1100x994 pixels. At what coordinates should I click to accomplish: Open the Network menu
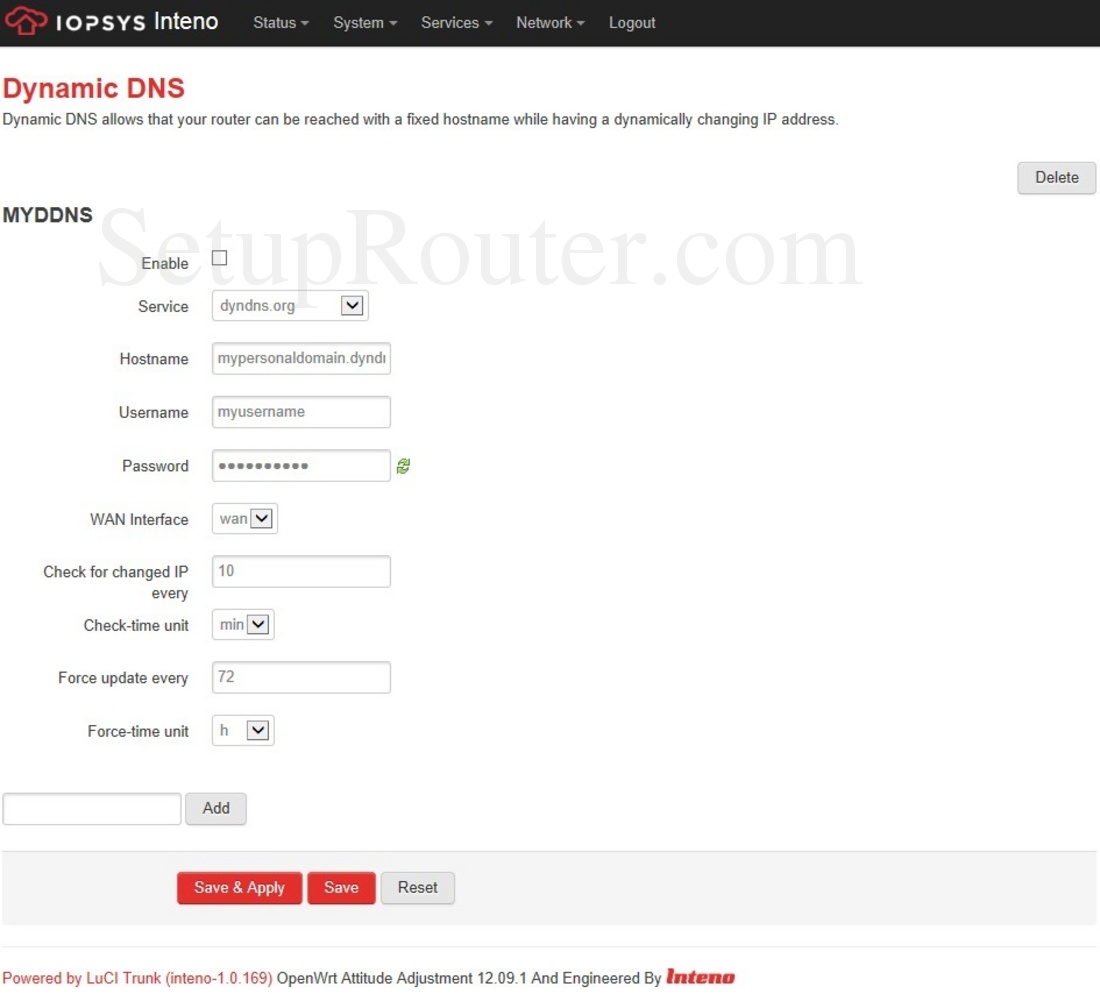[x=550, y=22]
